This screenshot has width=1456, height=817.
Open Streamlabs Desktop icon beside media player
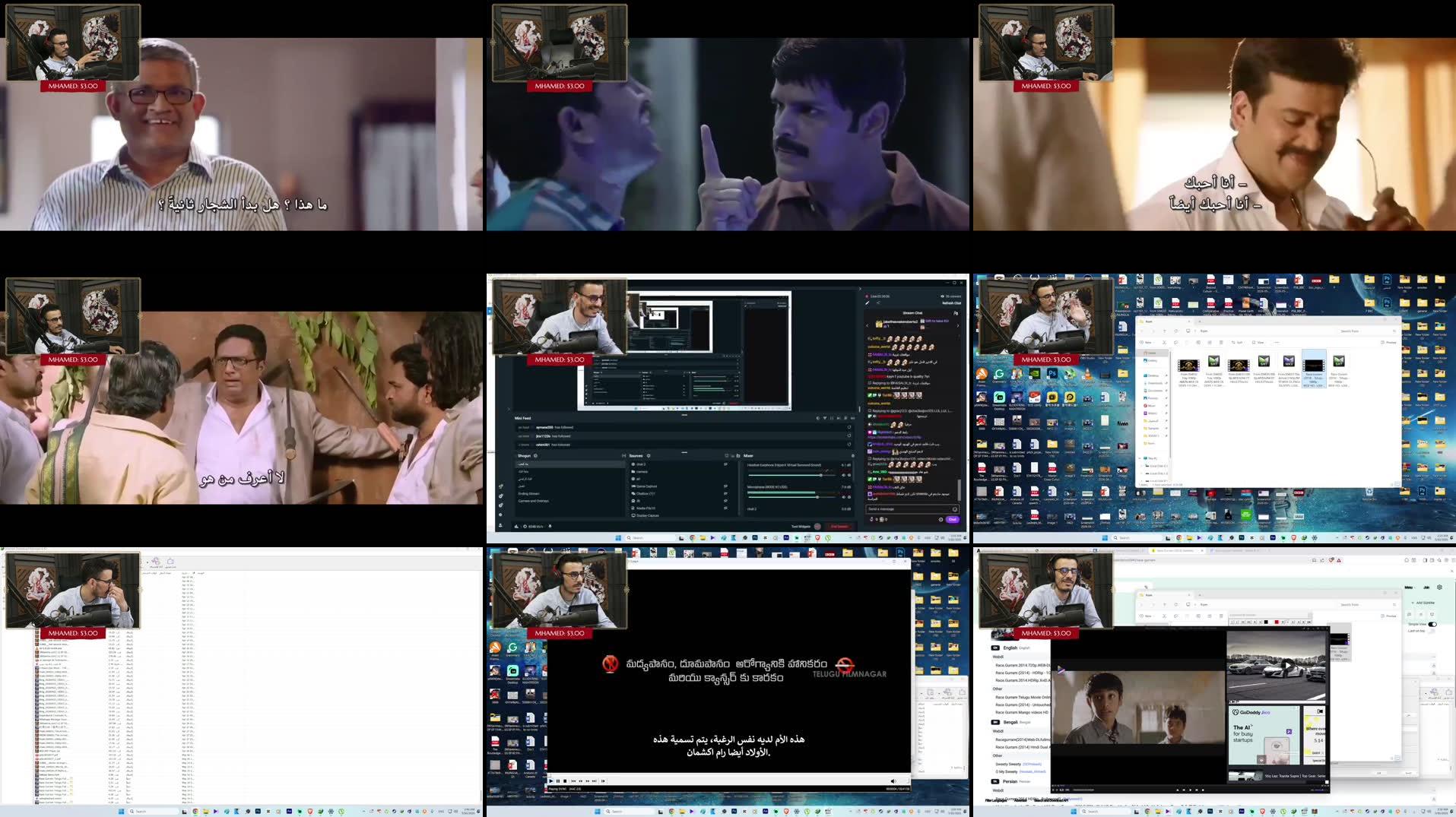click(x=512, y=673)
